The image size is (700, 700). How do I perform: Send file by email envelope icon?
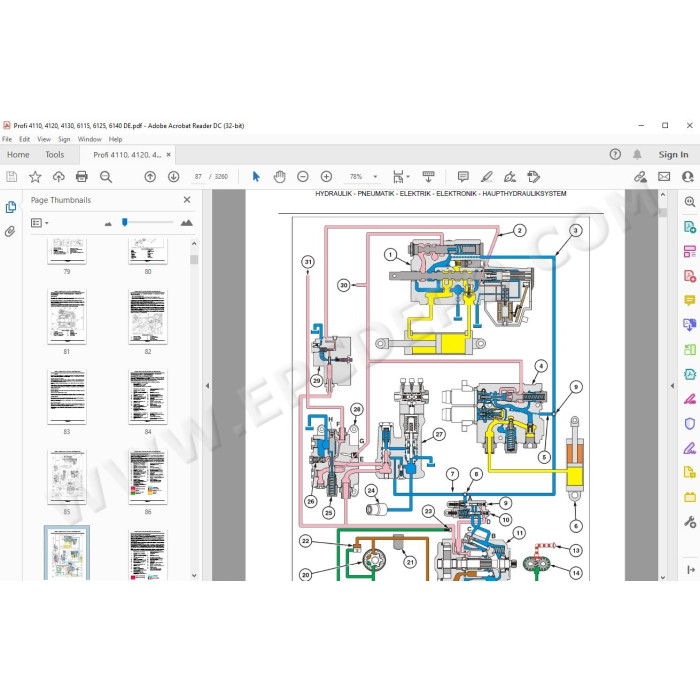point(664,177)
